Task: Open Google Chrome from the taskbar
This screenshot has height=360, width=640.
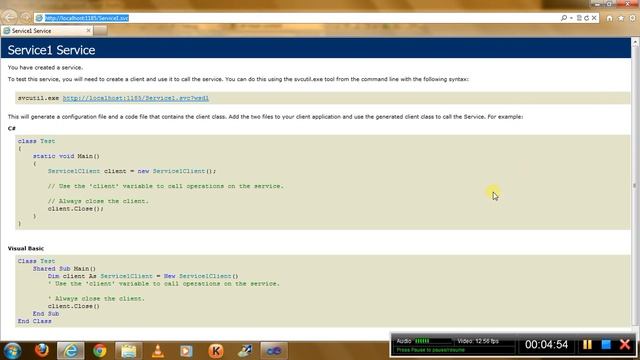Action: 100,351
